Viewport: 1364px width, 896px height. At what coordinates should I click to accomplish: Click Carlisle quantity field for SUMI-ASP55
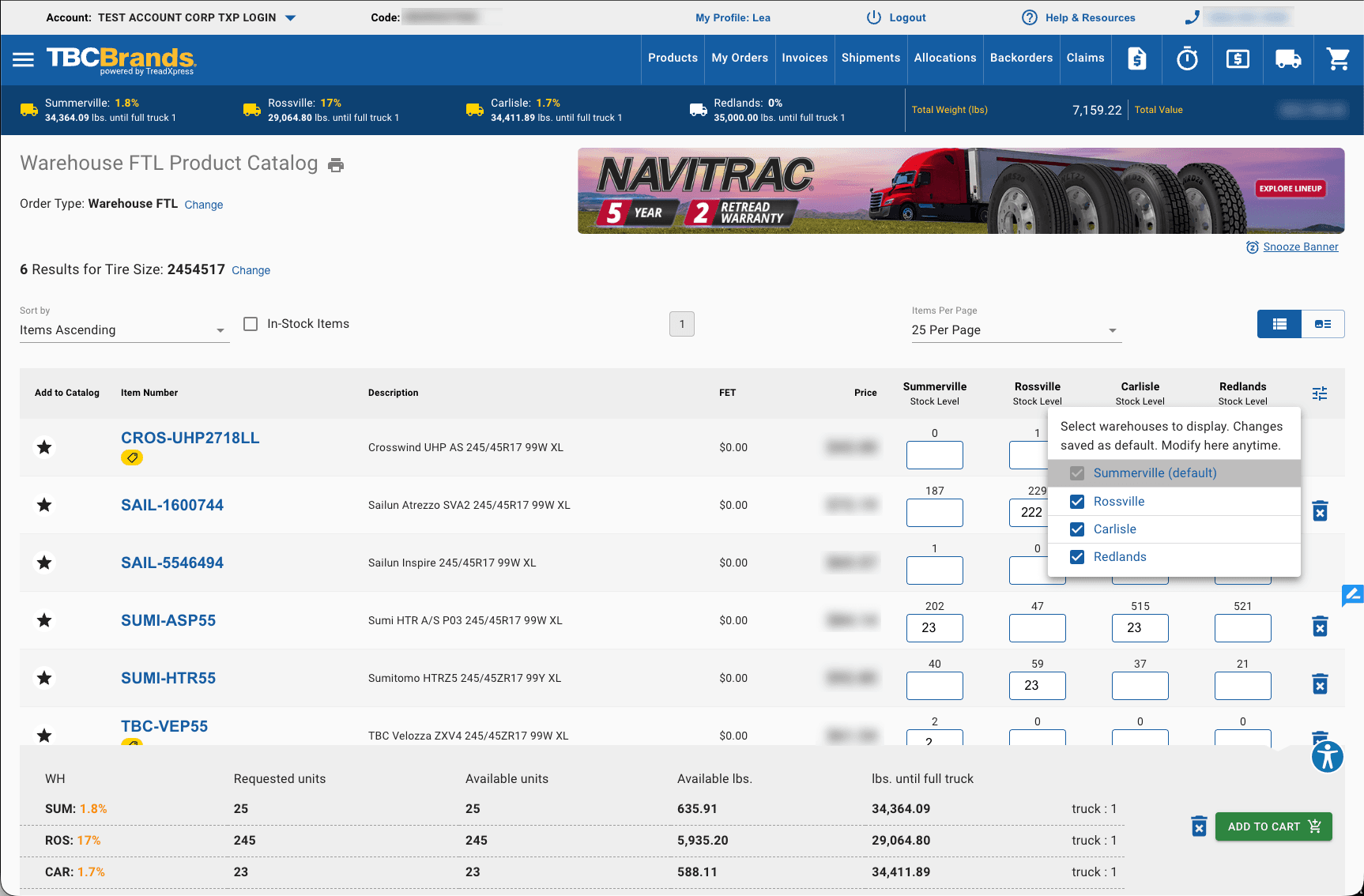point(1140,628)
